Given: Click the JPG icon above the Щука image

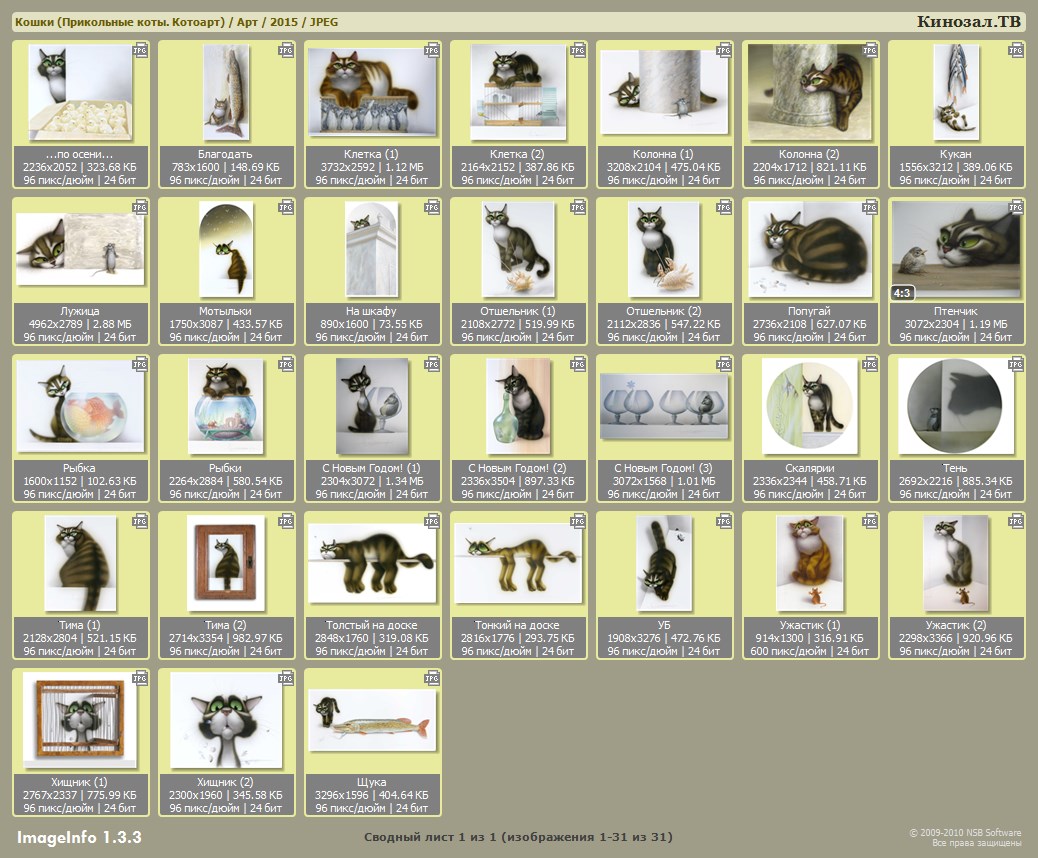Looking at the screenshot, I should click(x=432, y=678).
